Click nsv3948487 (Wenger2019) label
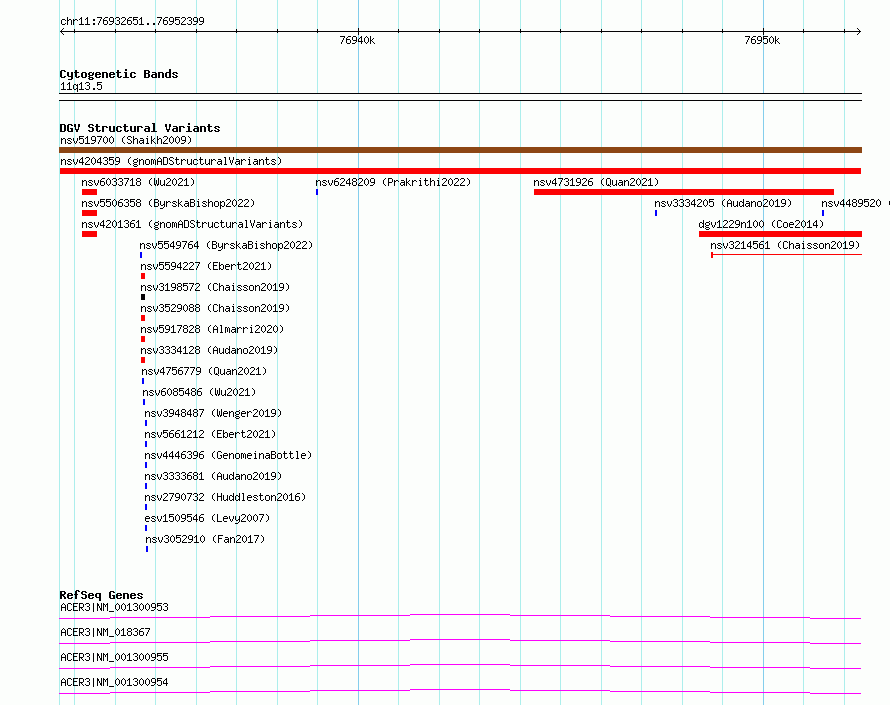 (213, 413)
